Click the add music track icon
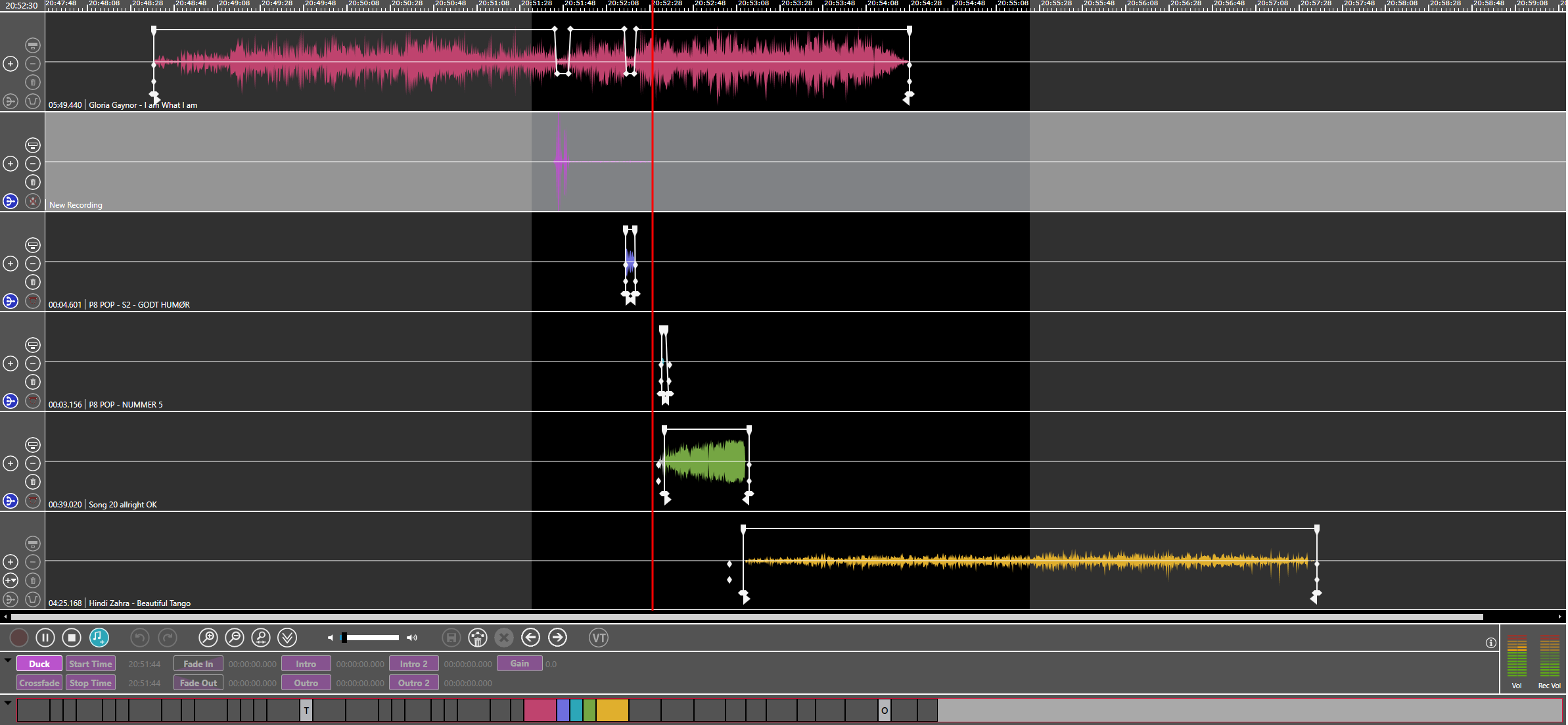Viewport: 1568px width, 725px height. coord(99,638)
